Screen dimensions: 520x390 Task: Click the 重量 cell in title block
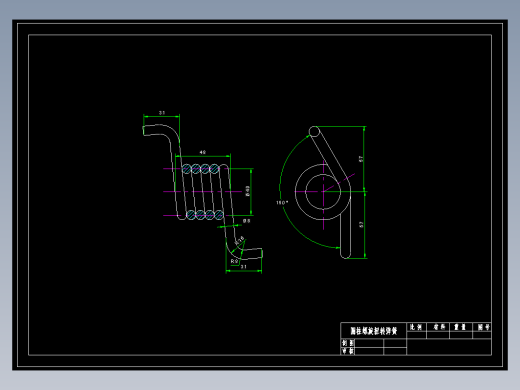[x=460, y=327]
